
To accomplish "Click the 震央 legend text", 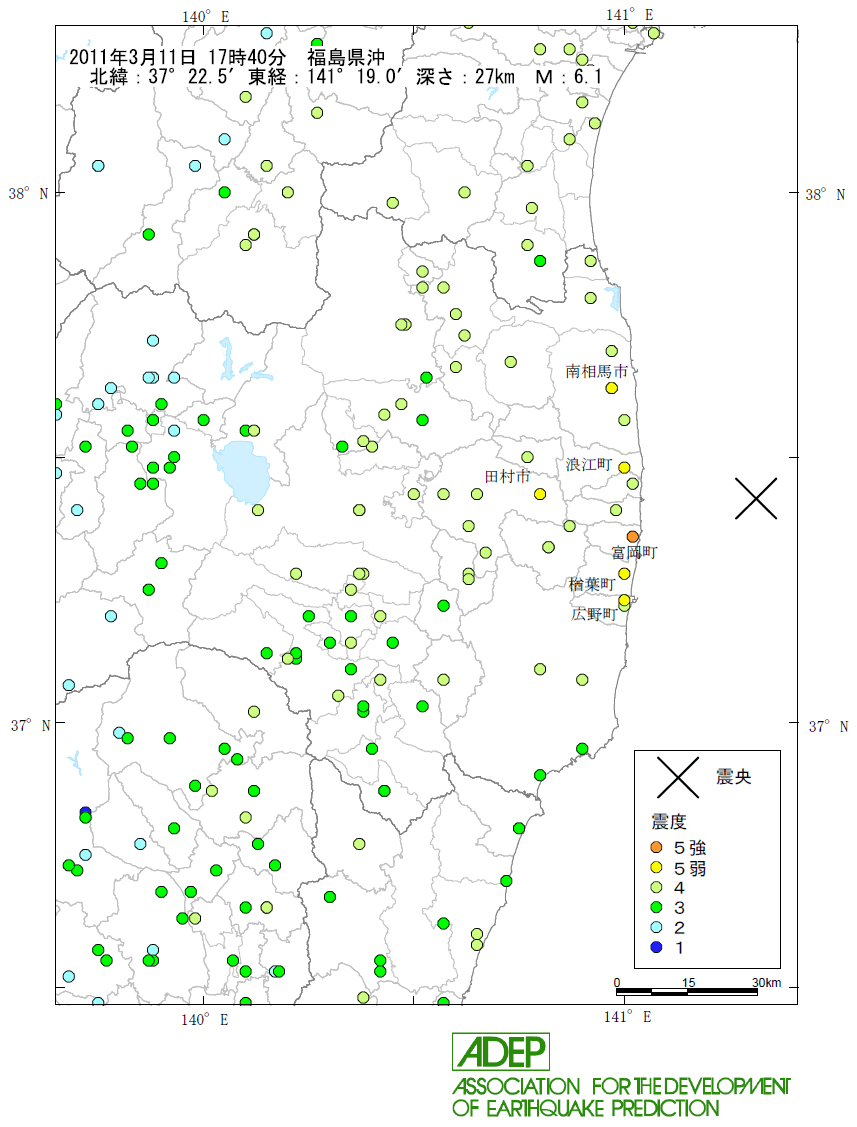I will click(x=733, y=776).
